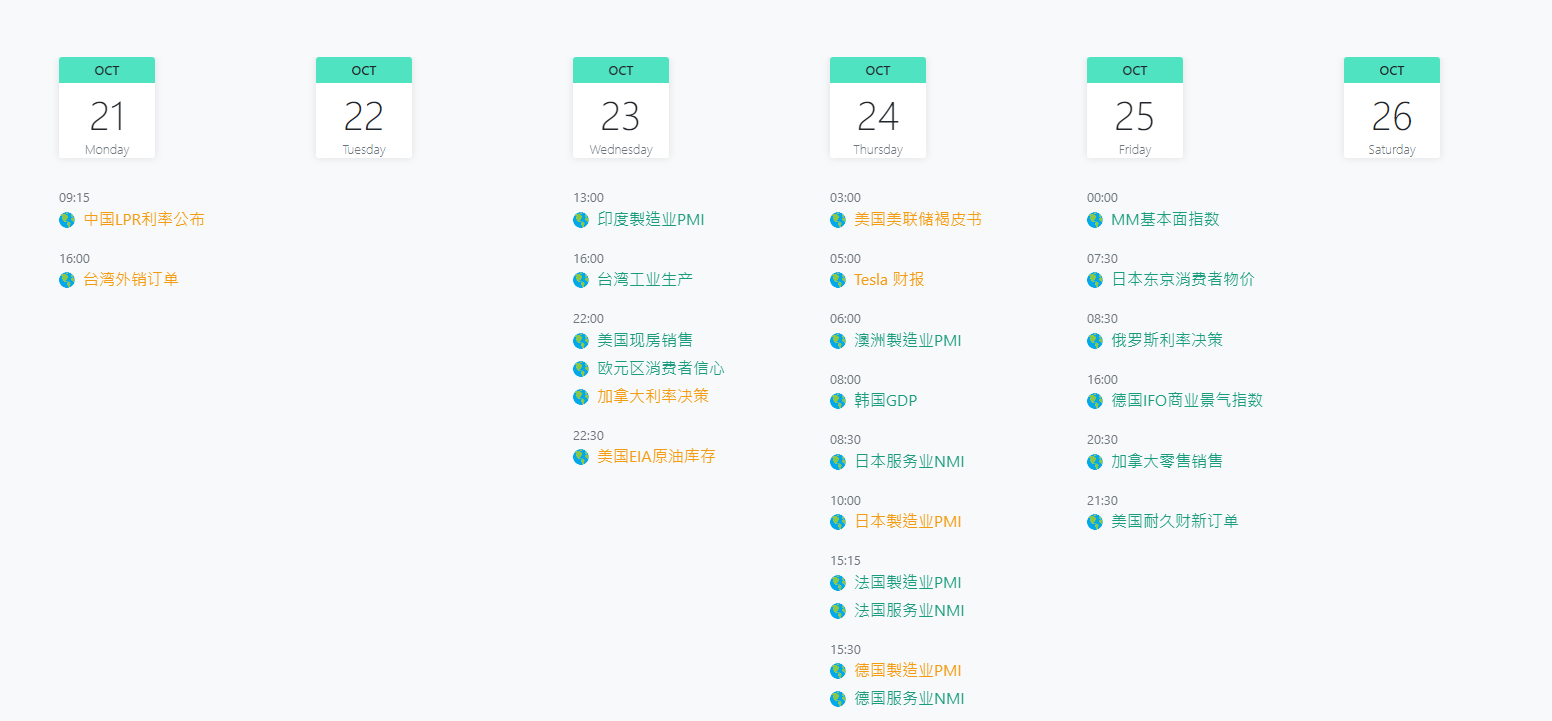
Task: Open the 法国製造业PMI event
Action: click(x=908, y=582)
